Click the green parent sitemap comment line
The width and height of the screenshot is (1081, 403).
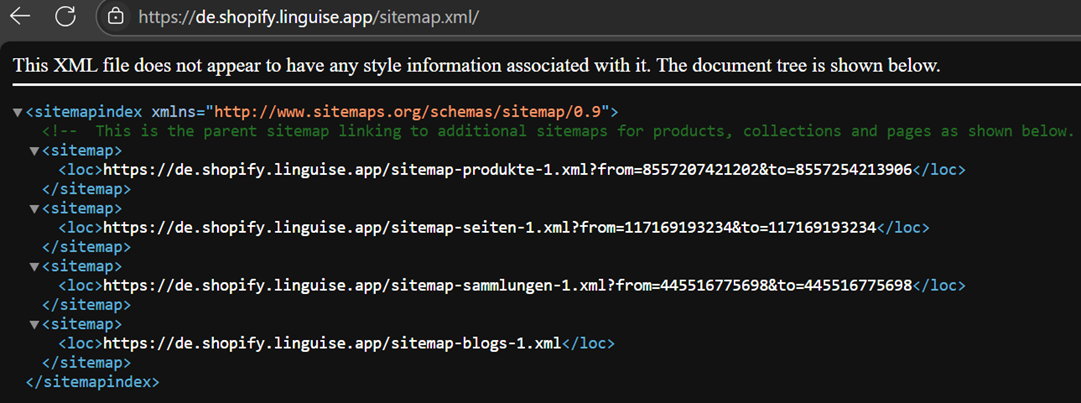tap(558, 131)
